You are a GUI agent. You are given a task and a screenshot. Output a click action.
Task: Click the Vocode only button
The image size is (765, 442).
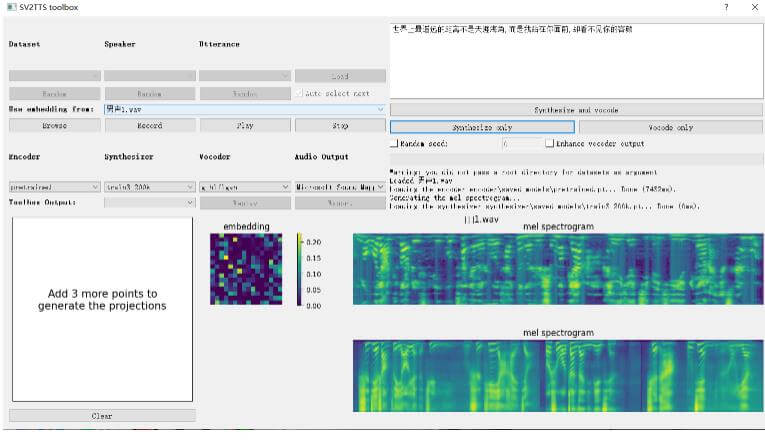(x=671, y=127)
